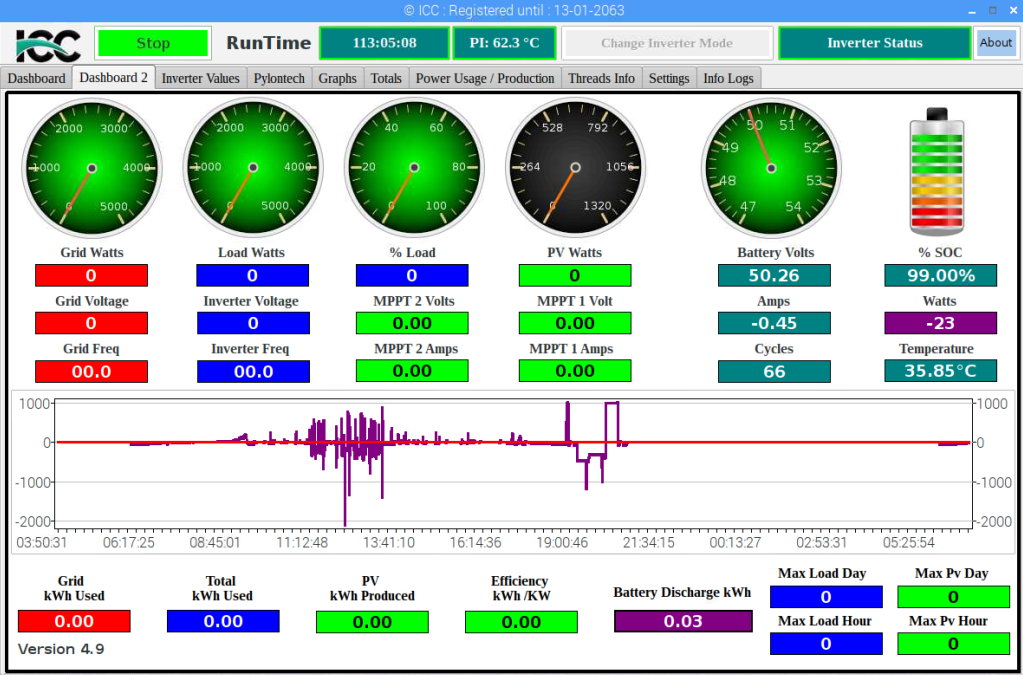Click the Battery Volts gauge
The width and height of the screenshot is (1023, 675).
coord(772,166)
